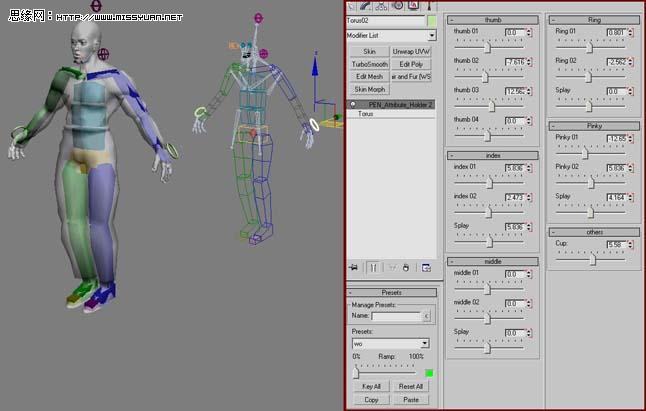This screenshot has width=646, height=411.
Task: Open the Modifier List dropdown
Action: 391,35
